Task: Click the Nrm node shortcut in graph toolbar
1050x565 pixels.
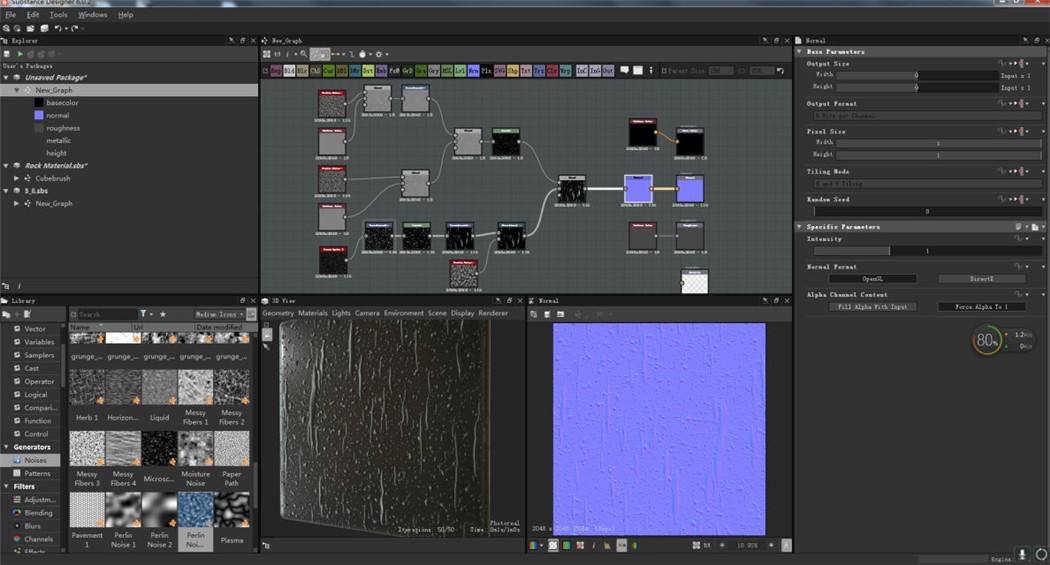Action: pos(473,70)
